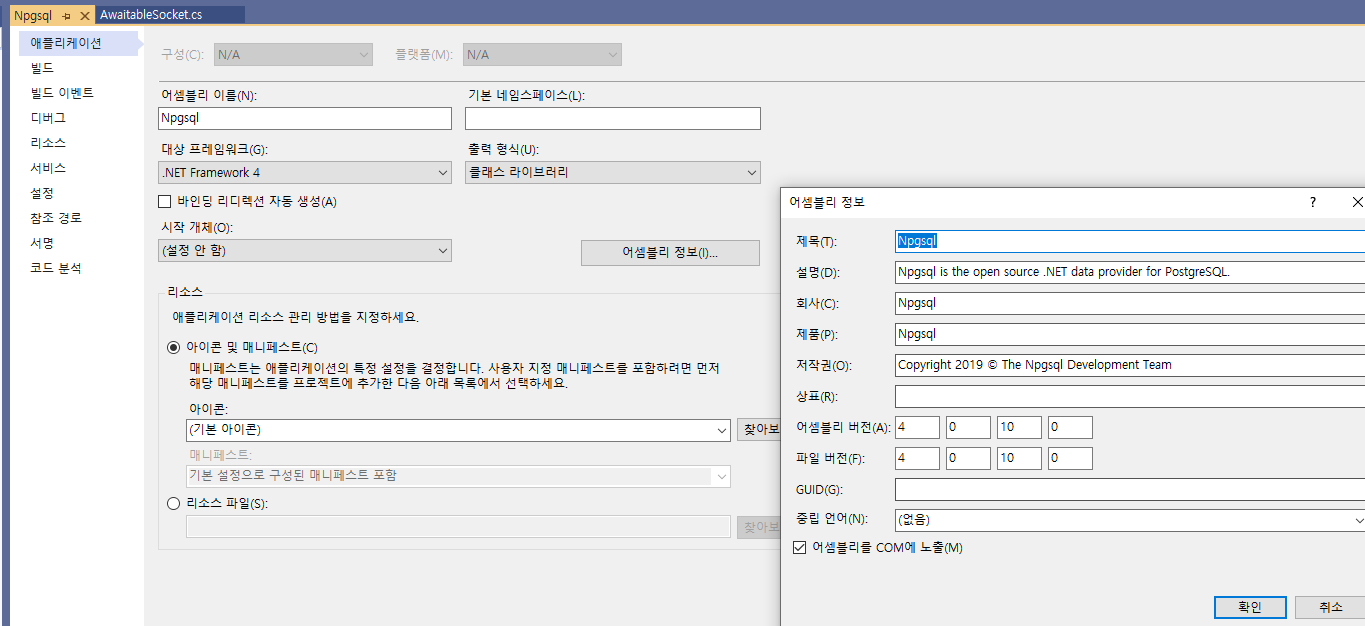Click 제목 field in assembly info

coord(1130,241)
